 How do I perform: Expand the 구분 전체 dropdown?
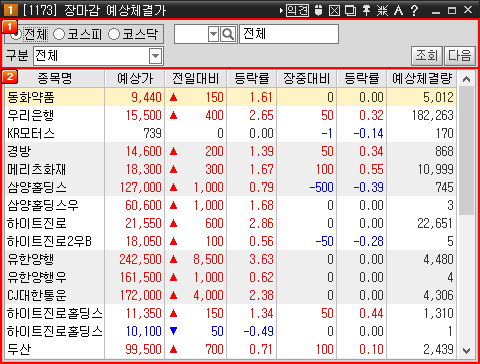[155, 56]
